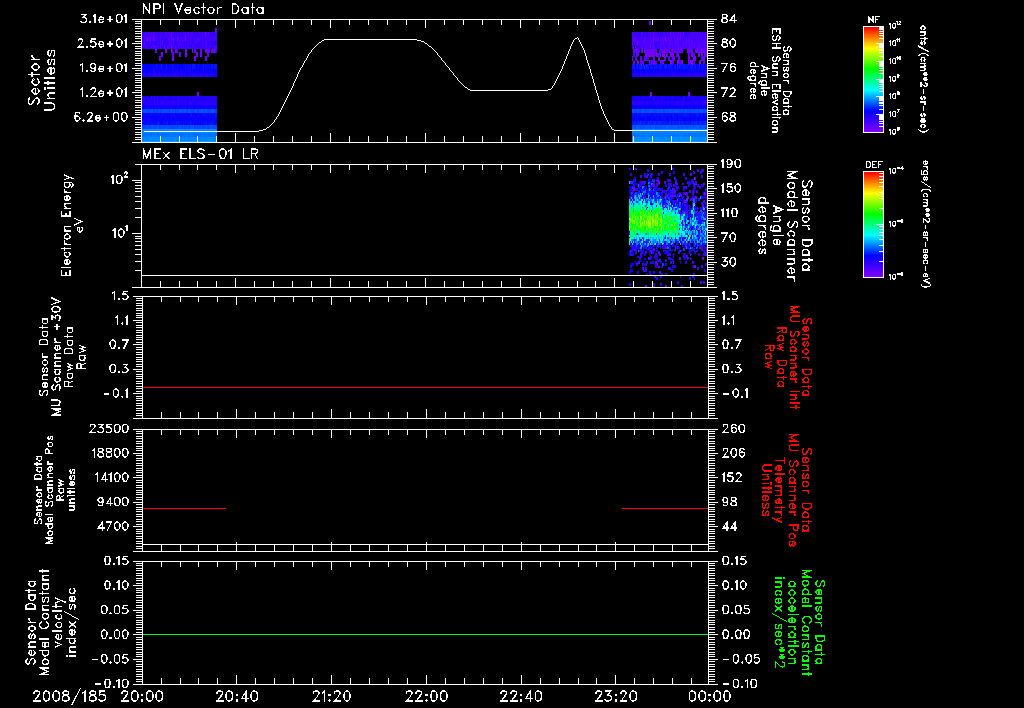Image resolution: width=1024 pixels, height=708 pixels.
Task: Click the red 'MU Scanner Inh Raw Data' label
Action: pos(786,357)
